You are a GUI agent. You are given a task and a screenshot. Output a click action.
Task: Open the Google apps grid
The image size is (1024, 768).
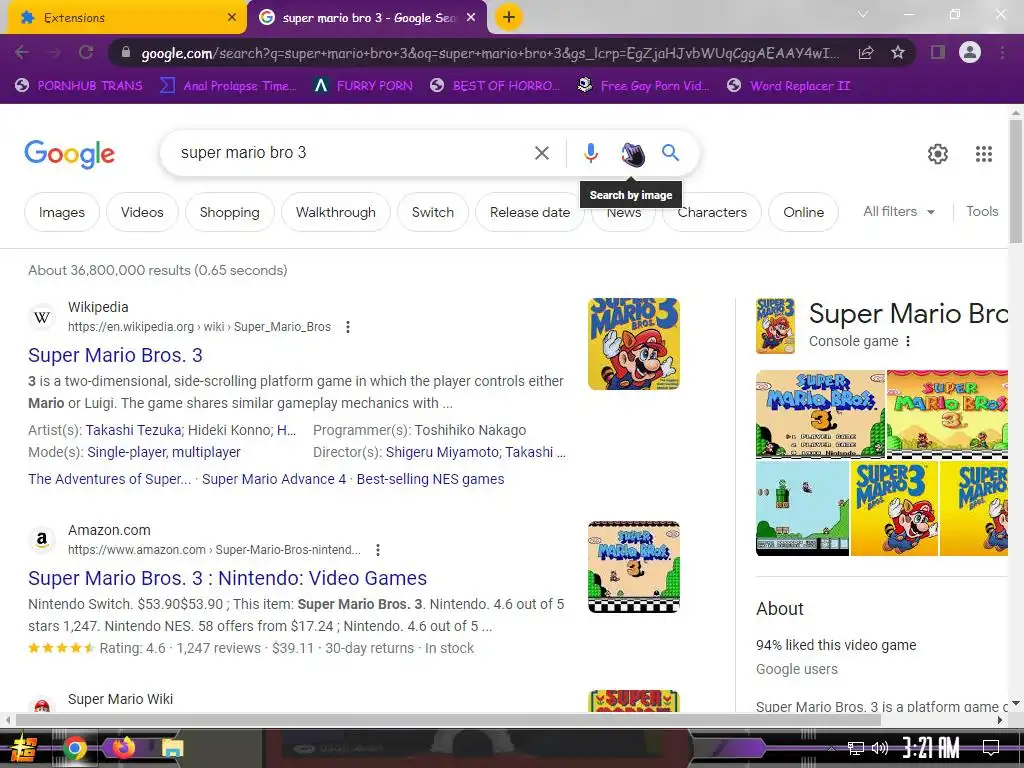pos(984,153)
